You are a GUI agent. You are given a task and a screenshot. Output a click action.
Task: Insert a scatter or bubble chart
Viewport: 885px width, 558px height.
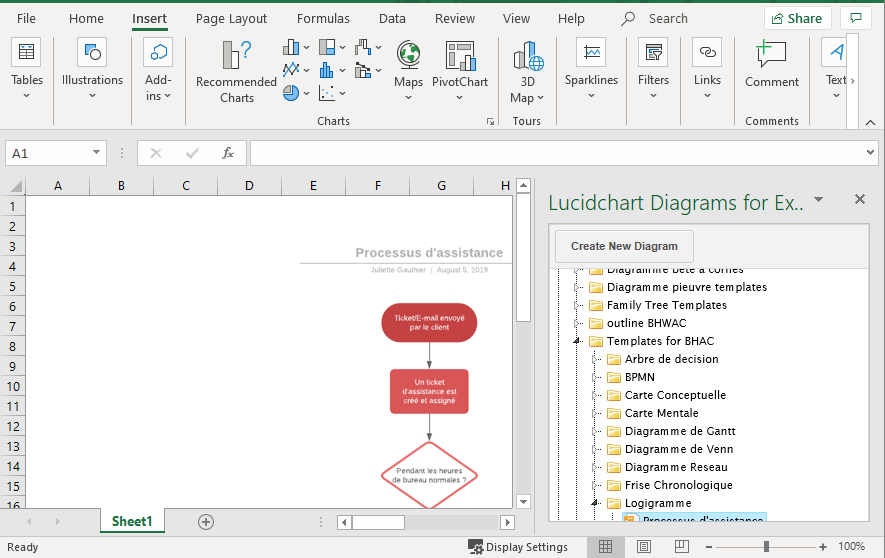(332, 93)
